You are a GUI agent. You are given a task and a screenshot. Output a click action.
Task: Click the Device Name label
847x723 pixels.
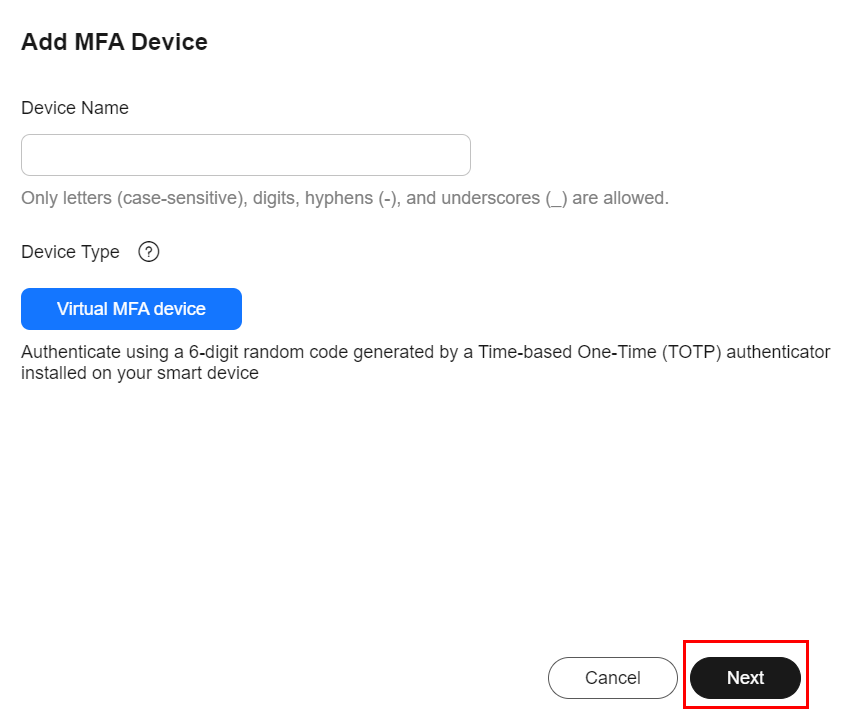click(x=75, y=108)
